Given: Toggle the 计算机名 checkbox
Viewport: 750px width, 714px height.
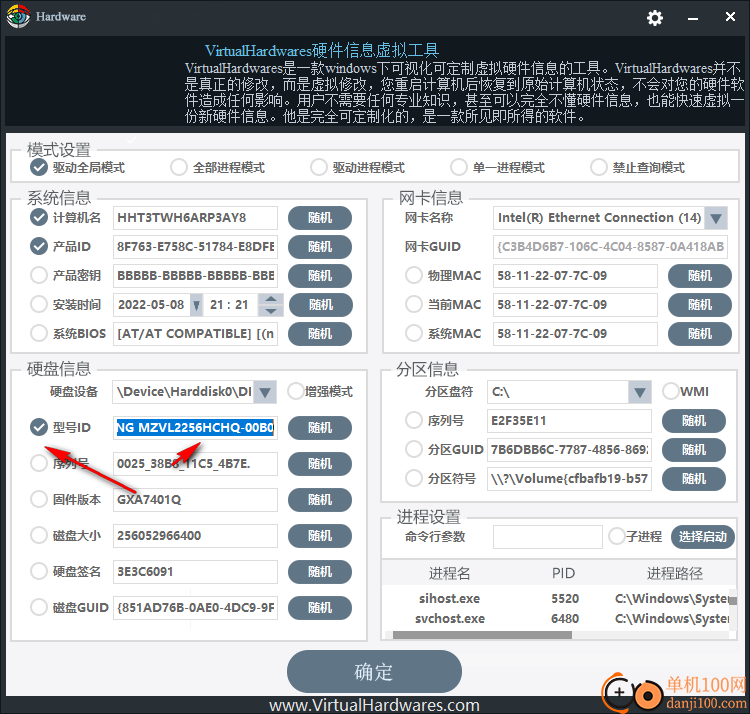Looking at the screenshot, I should (39, 218).
